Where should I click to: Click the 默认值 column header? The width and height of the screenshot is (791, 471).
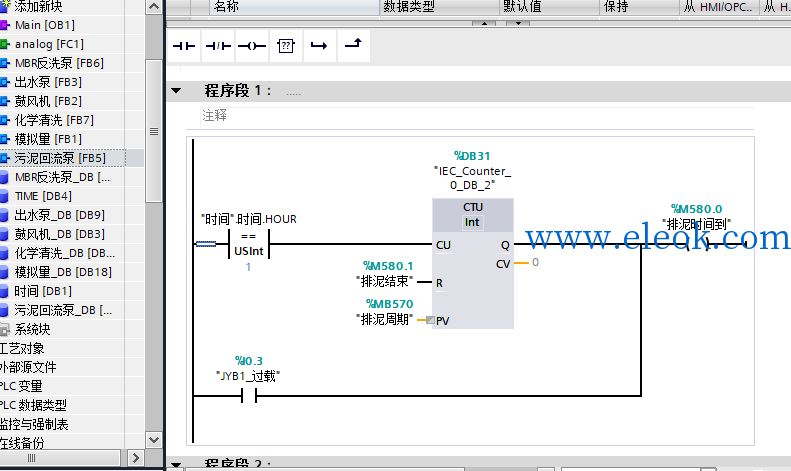tap(549, 7)
